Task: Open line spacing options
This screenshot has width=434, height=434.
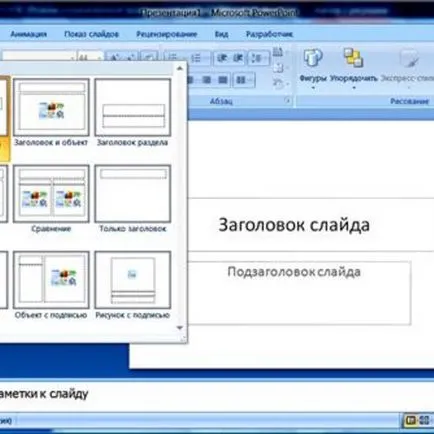Action: coord(259,58)
